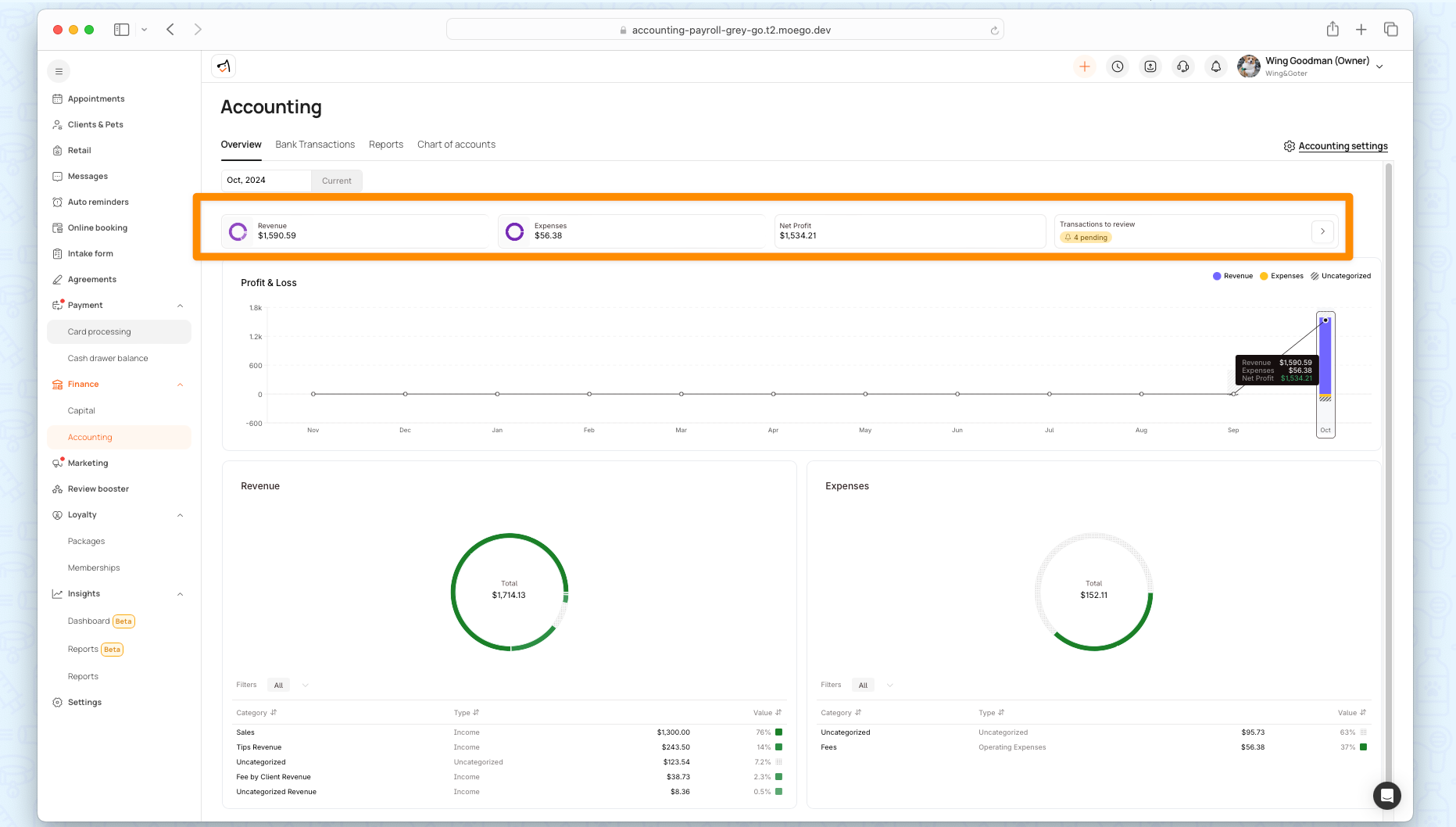Click the Current period button
Screen dimensions: 1456x827
pyautogui.click(x=337, y=181)
